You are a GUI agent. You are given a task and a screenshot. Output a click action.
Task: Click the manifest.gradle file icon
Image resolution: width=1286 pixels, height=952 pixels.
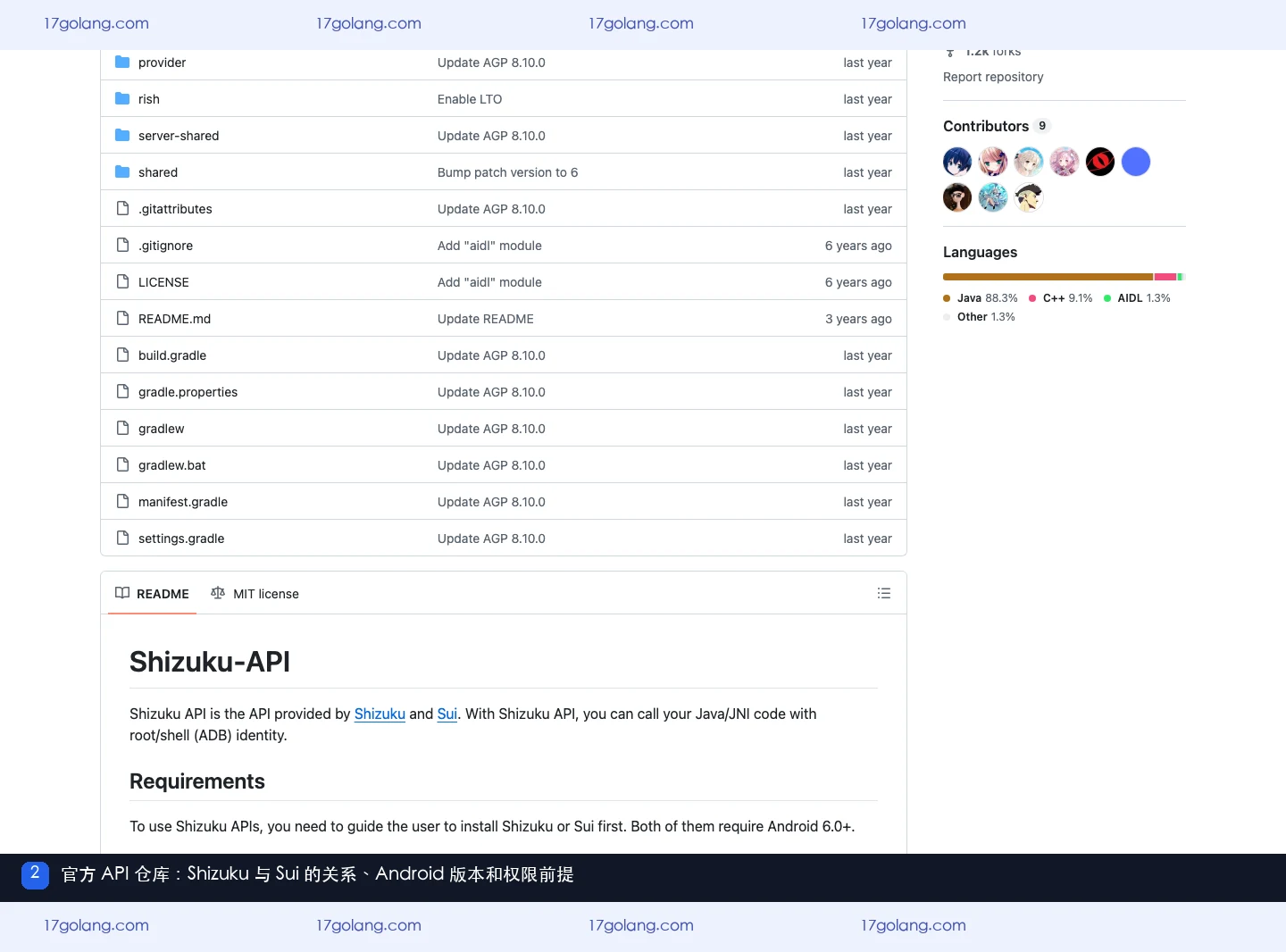tap(122, 502)
